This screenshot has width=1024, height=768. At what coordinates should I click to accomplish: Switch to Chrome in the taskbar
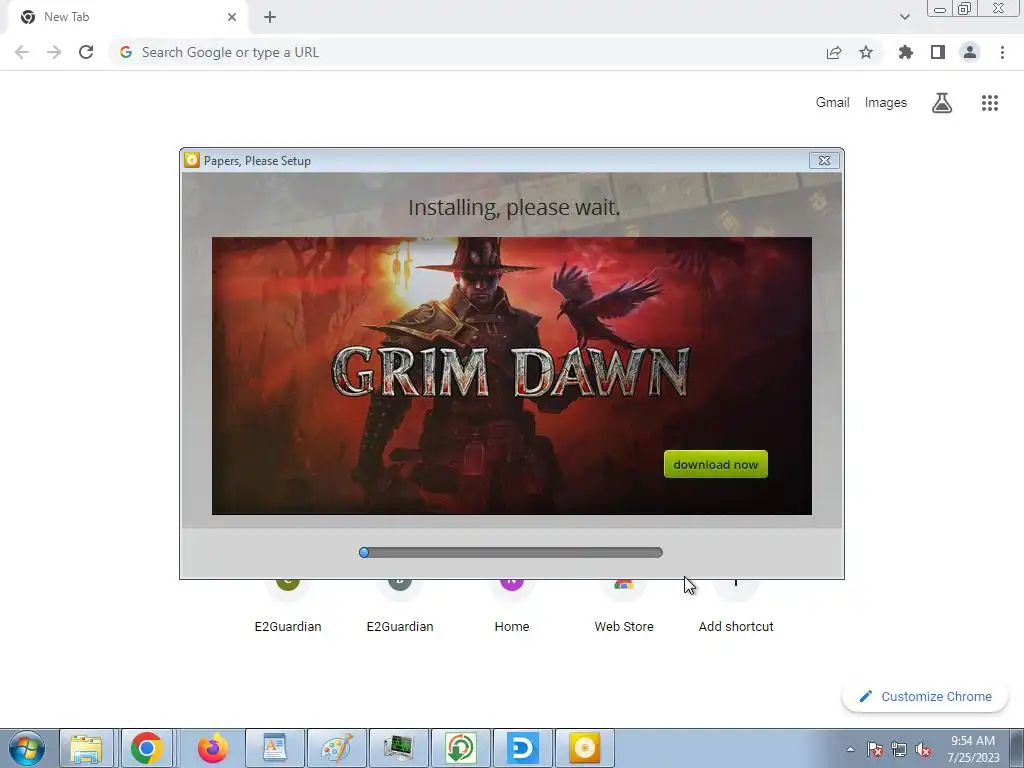coord(146,748)
